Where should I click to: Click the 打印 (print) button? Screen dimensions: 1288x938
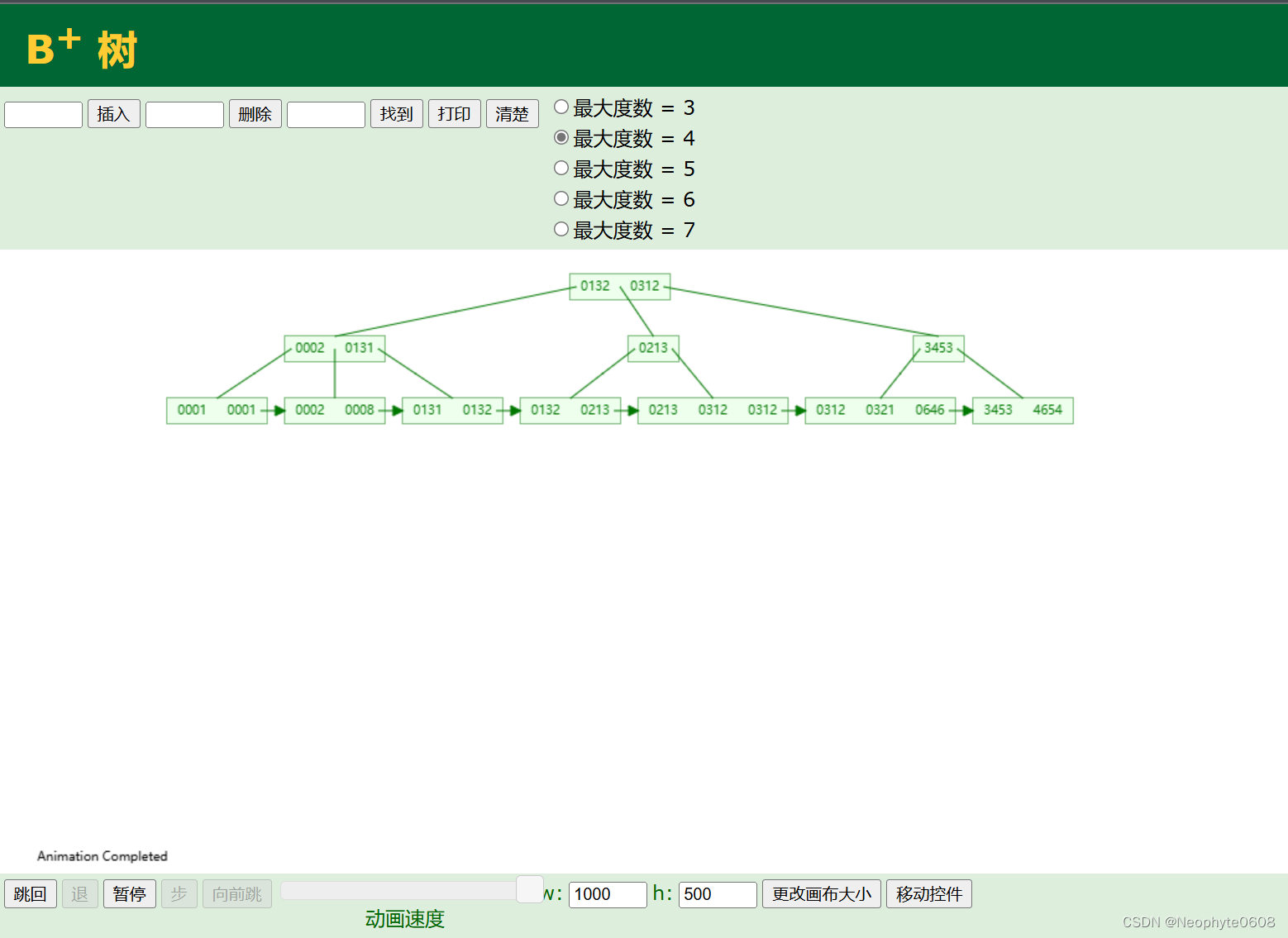pos(454,113)
